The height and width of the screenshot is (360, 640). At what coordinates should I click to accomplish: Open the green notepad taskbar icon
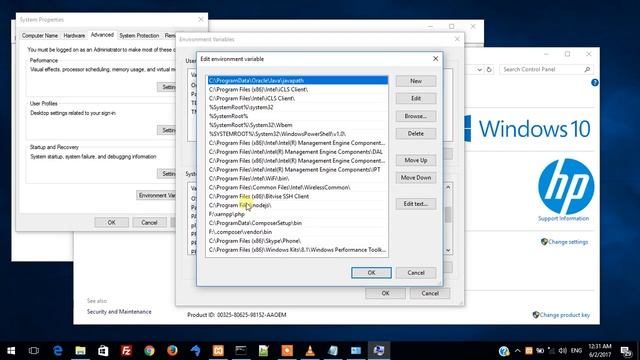click(x=264, y=351)
